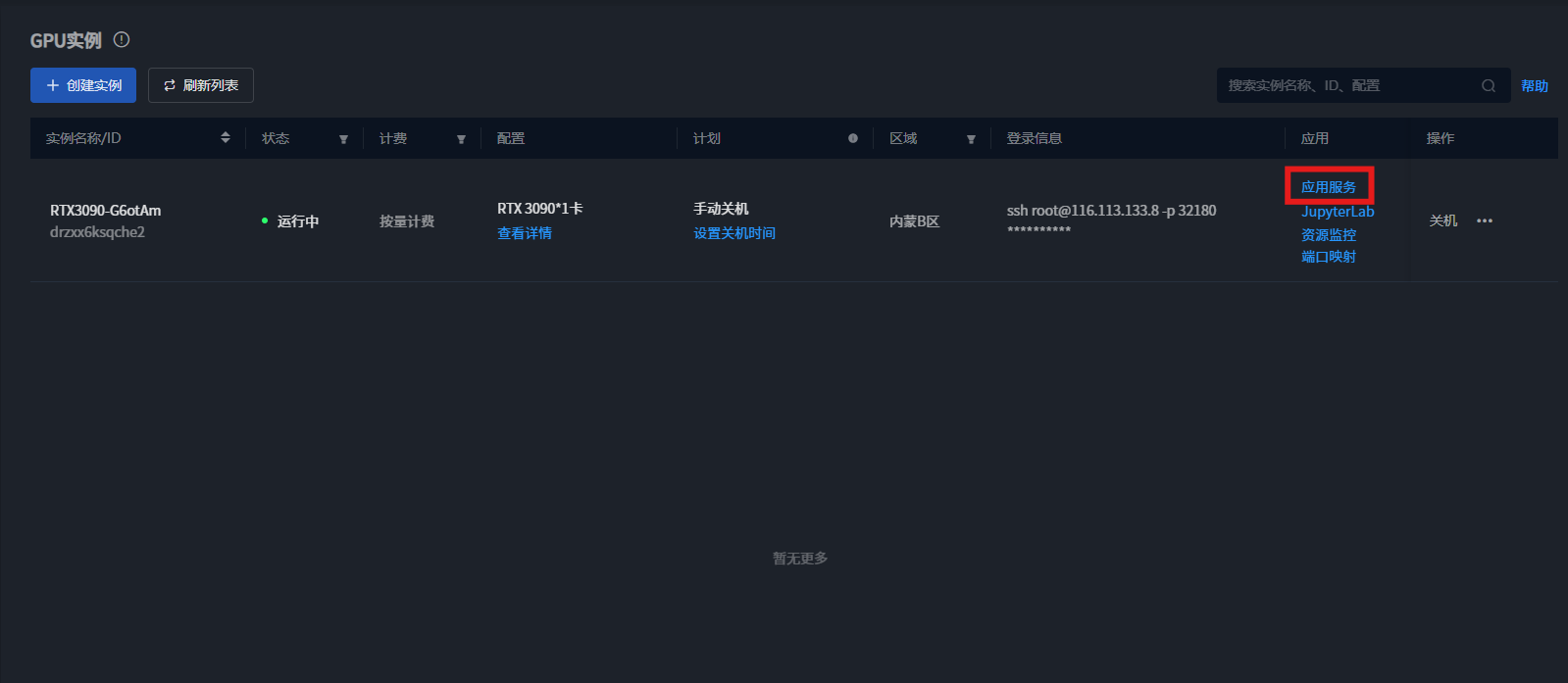Click 设置关机时间 link
Viewport: 1568px width, 683px height.
pyautogui.click(x=734, y=233)
